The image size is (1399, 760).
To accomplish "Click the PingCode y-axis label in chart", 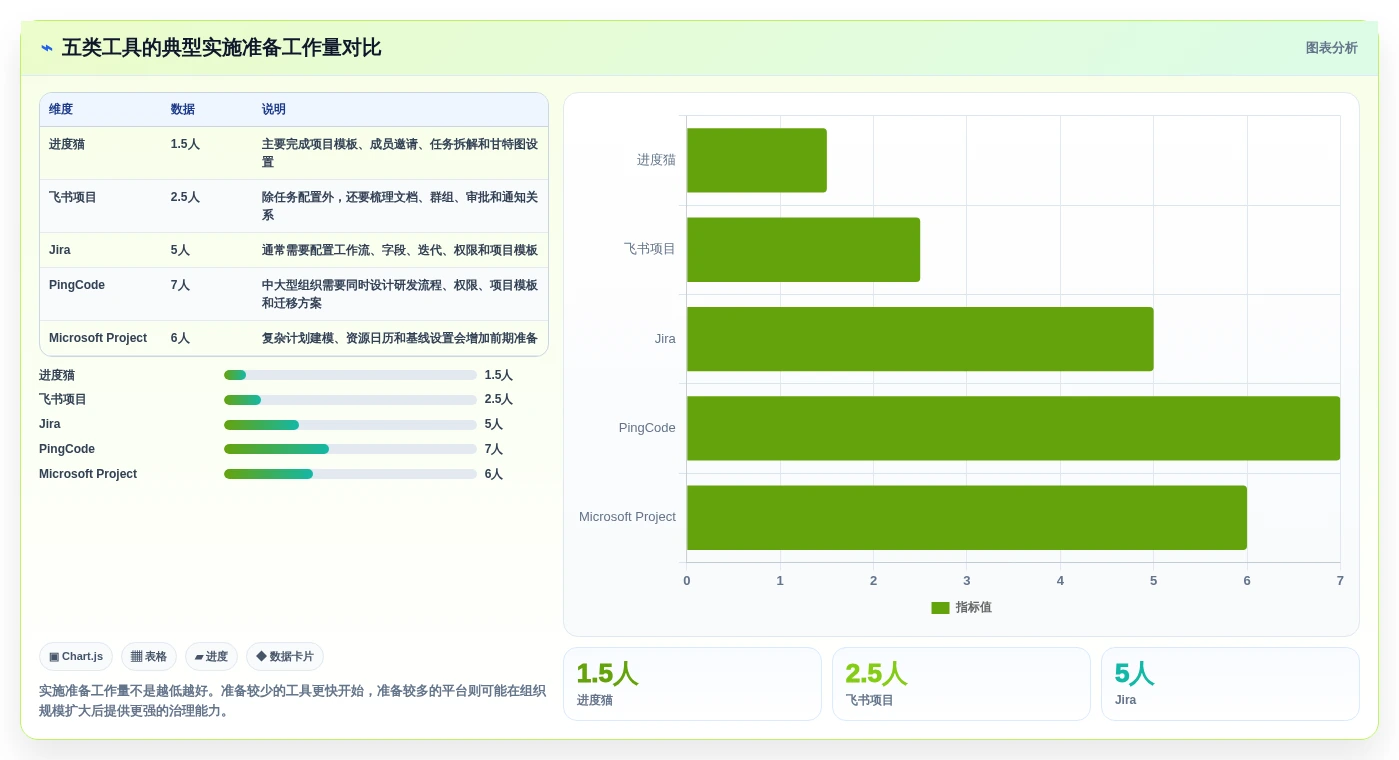I will [x=647, y=428].
